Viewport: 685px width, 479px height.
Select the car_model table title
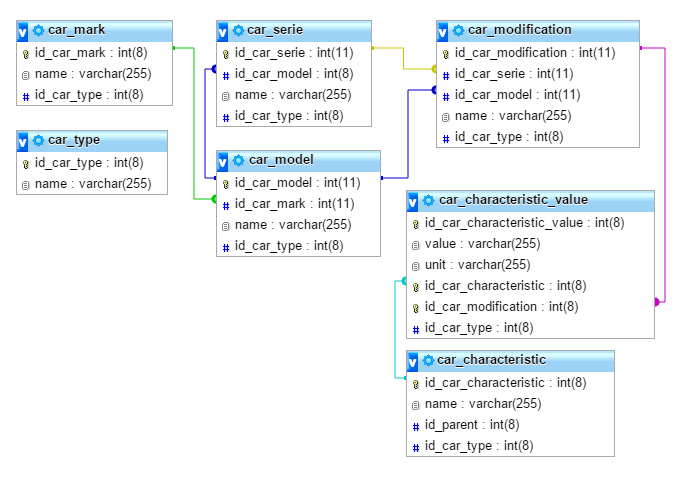[281, 160]
